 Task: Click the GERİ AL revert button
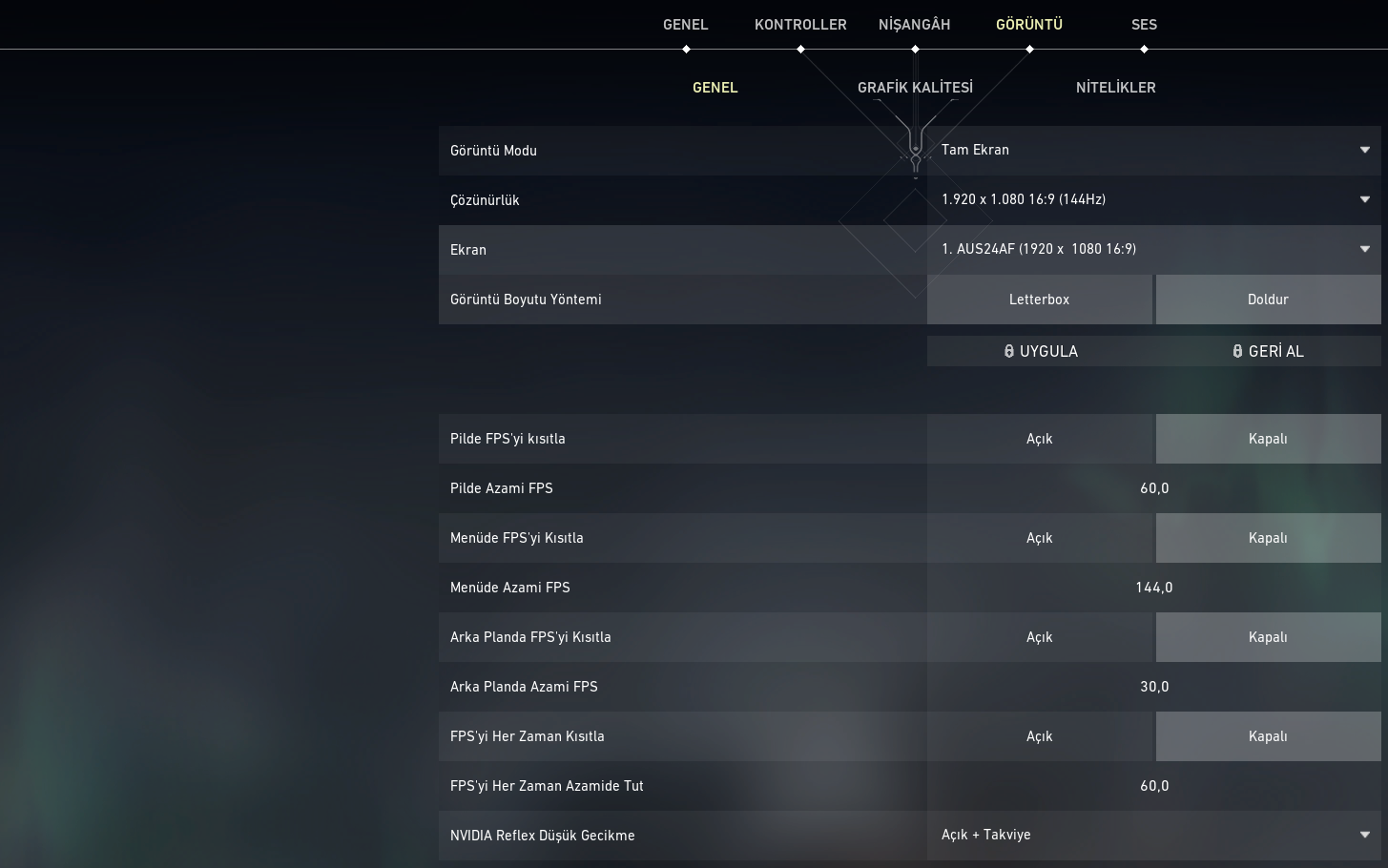coord(1268,351)
